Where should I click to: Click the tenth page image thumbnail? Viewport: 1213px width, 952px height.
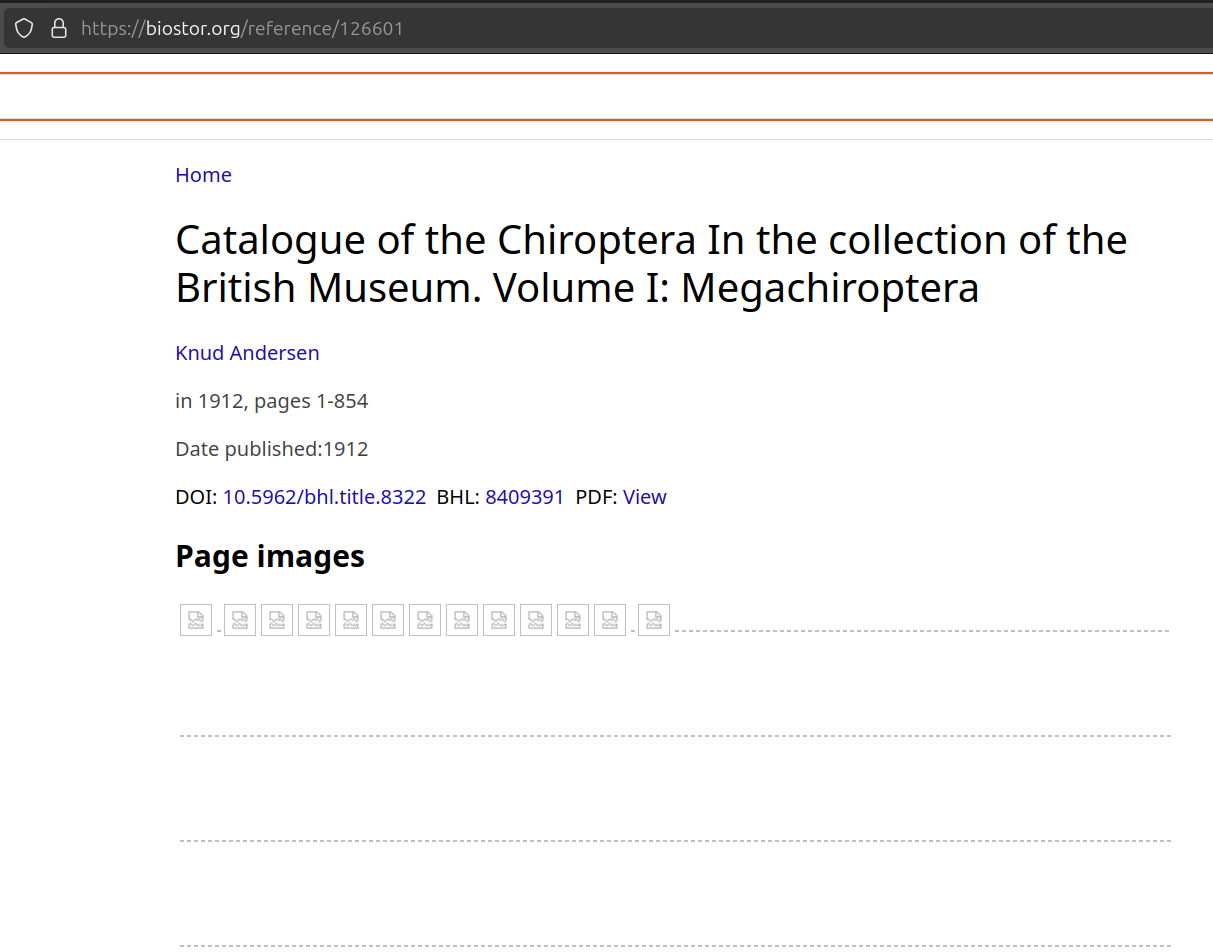pyautogui.click(x=536, y=620)
